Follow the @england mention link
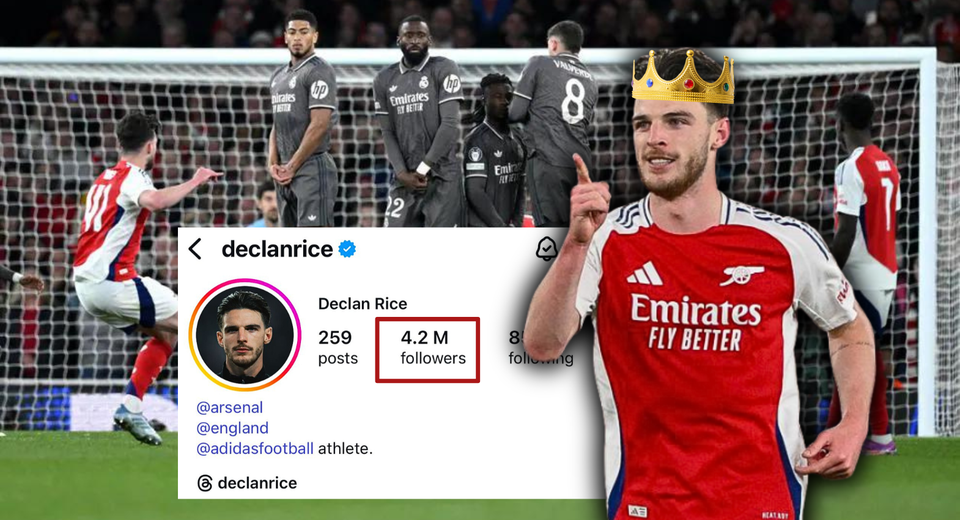The height and width of the screenshot is (520, 960). (x=232, y=428)
